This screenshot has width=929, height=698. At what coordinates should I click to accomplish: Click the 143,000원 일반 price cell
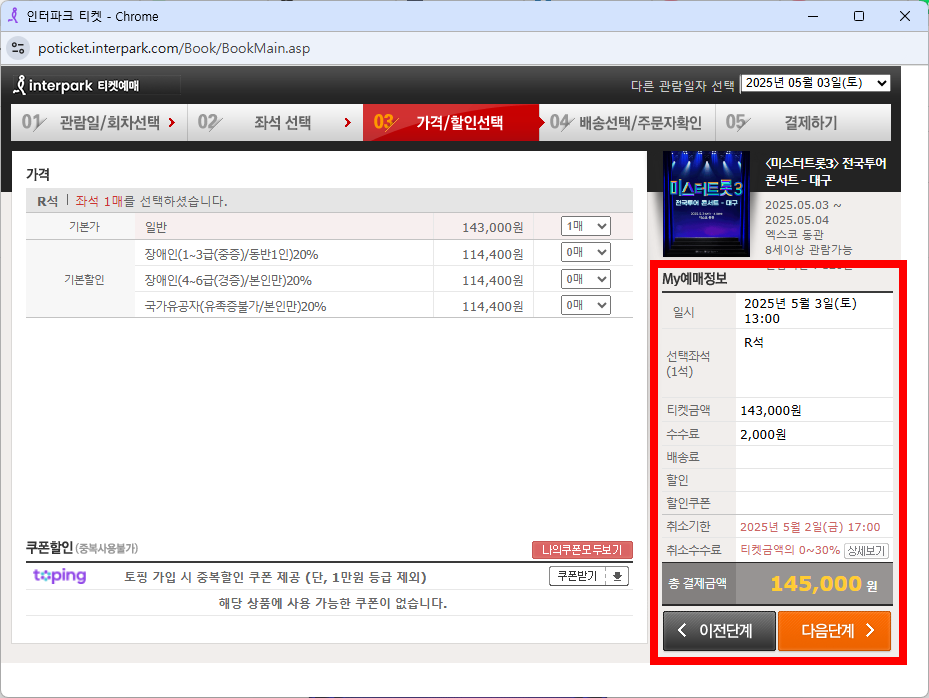point(493,228)
